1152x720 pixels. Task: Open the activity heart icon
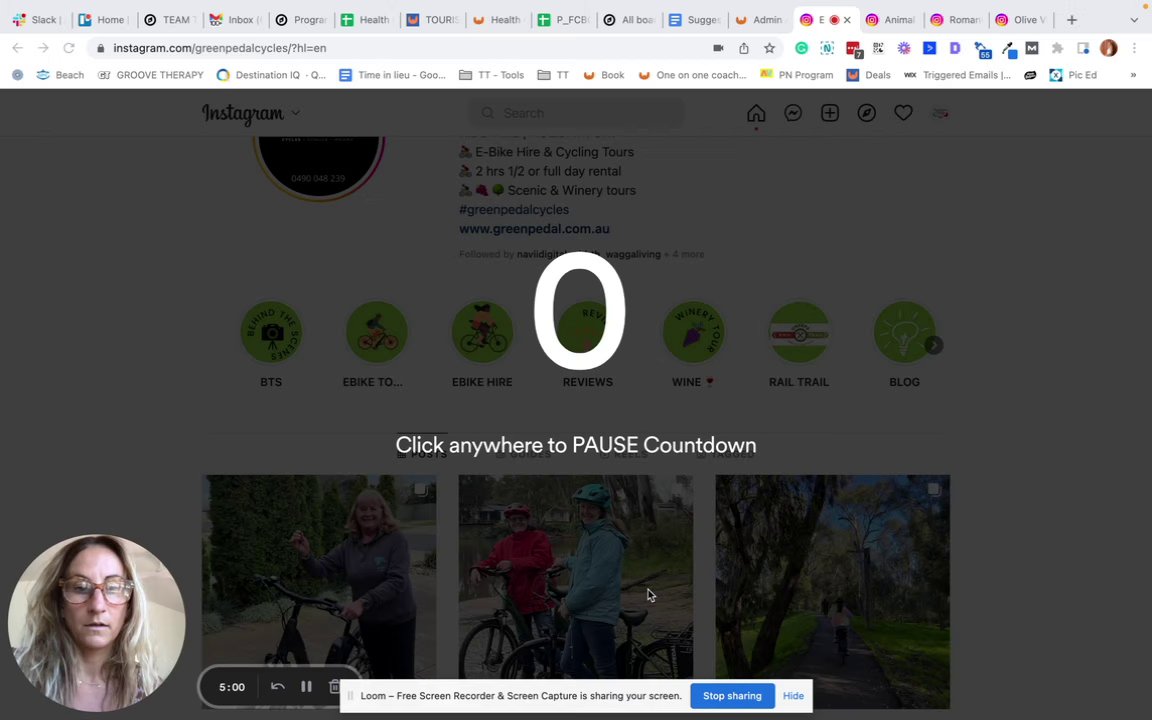tap(903, 113)
